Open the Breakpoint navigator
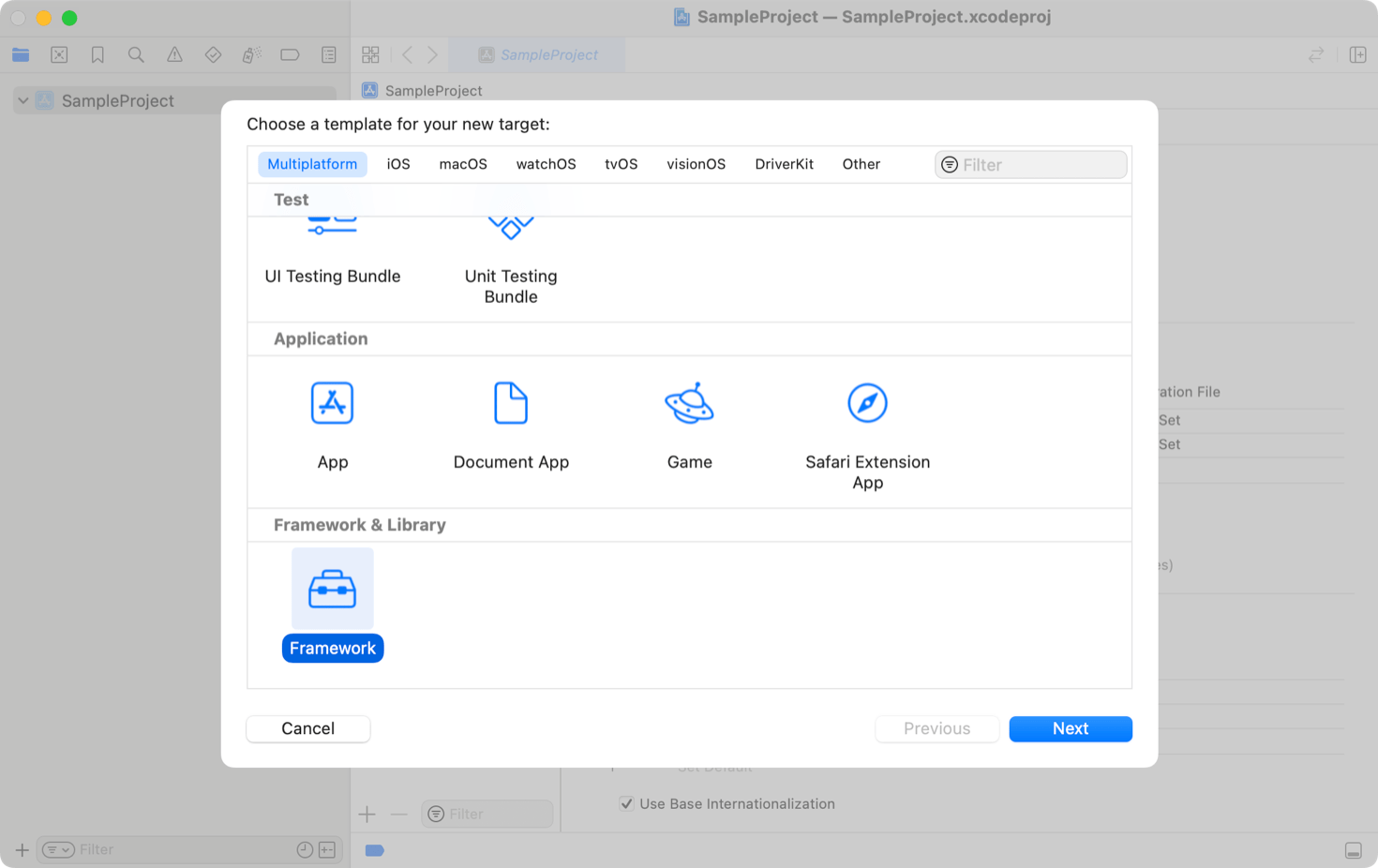Screen dimensions: 1378x868 pyautogui.click(x=290, y=55)
